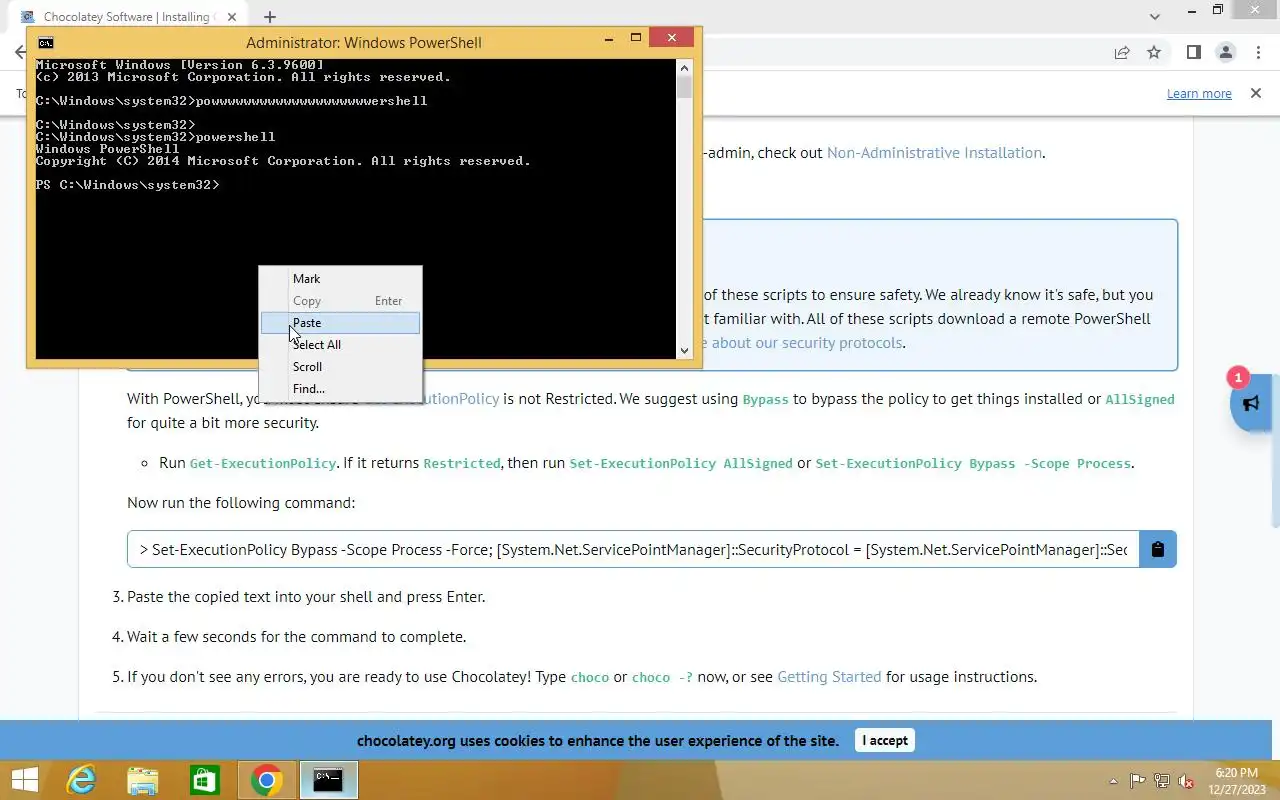
Task: Click the install command text field
Action: pos(633,549)
